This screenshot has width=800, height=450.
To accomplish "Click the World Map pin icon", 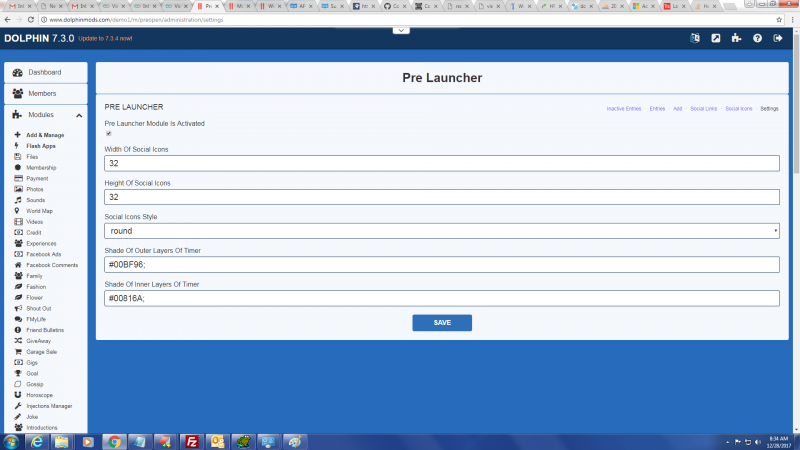I will click(17, 211).
